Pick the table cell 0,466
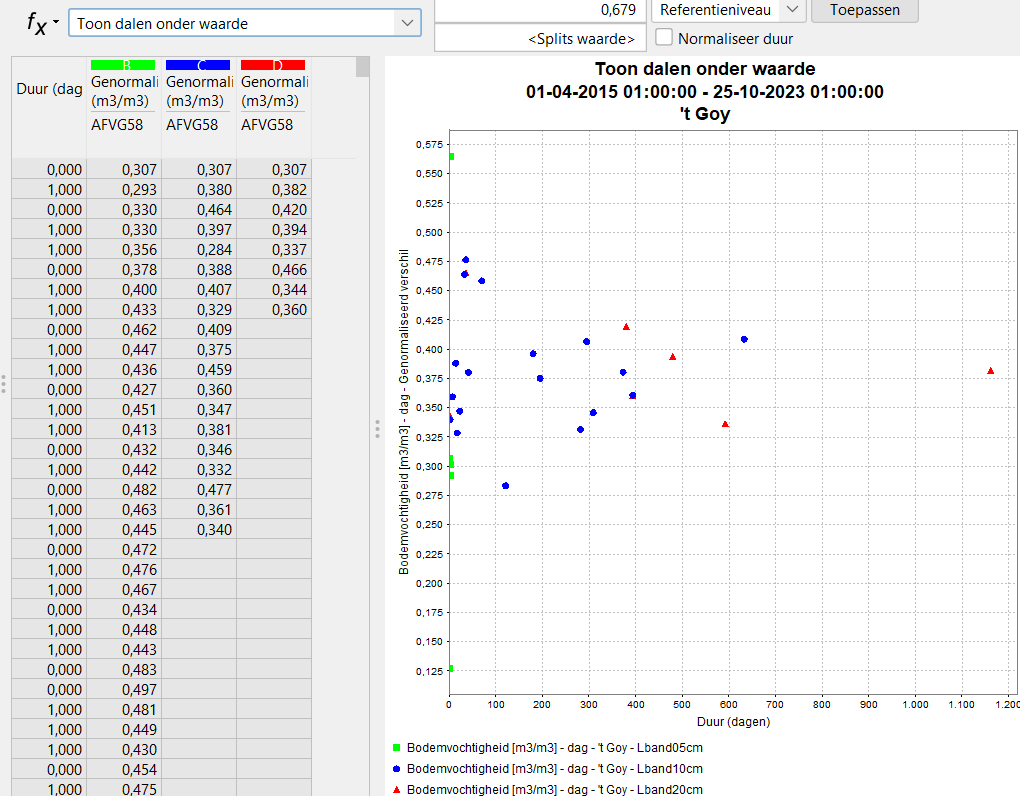 (x=273, y=269)
